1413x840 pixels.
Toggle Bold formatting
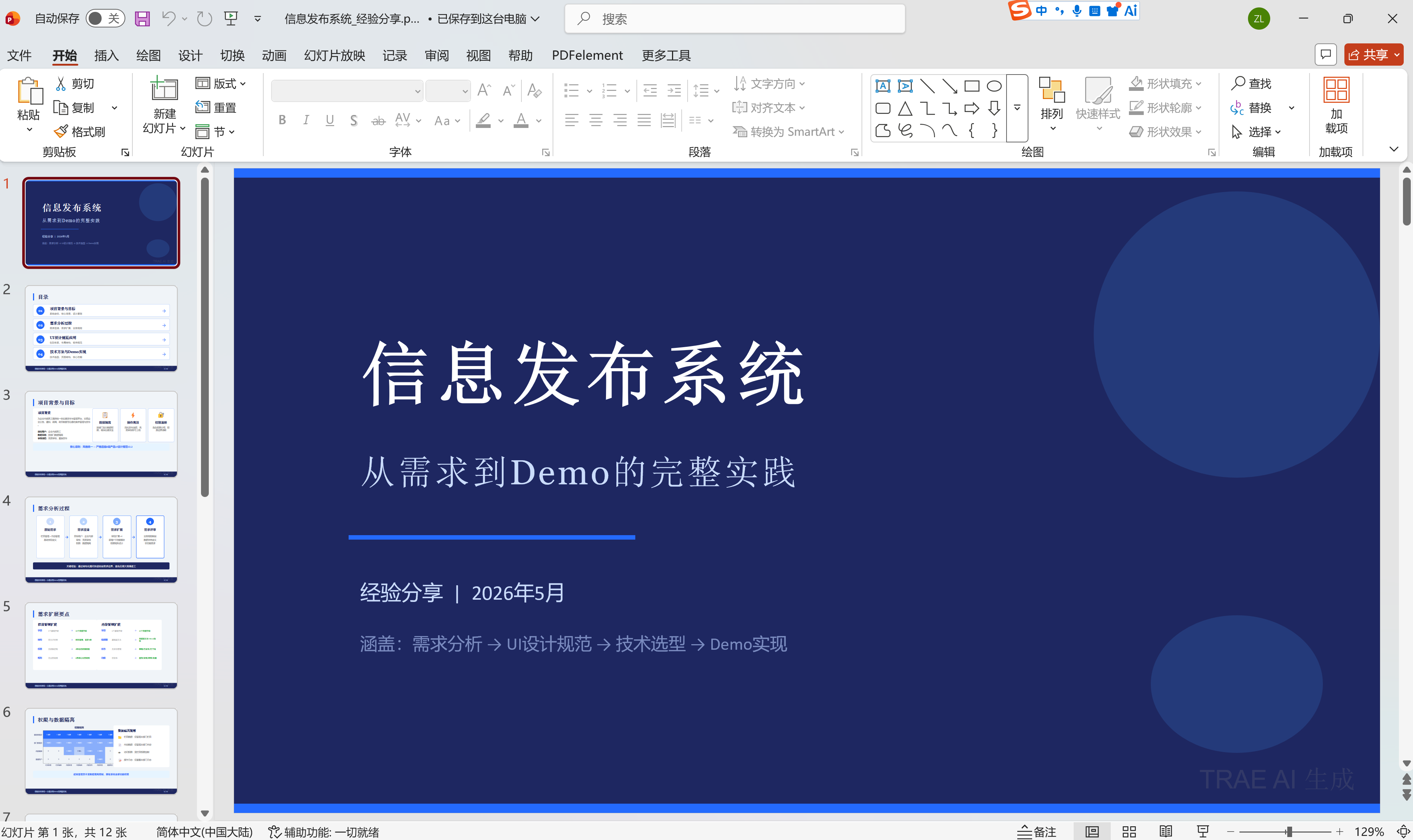pyautogui.click(x=282, y=120)
